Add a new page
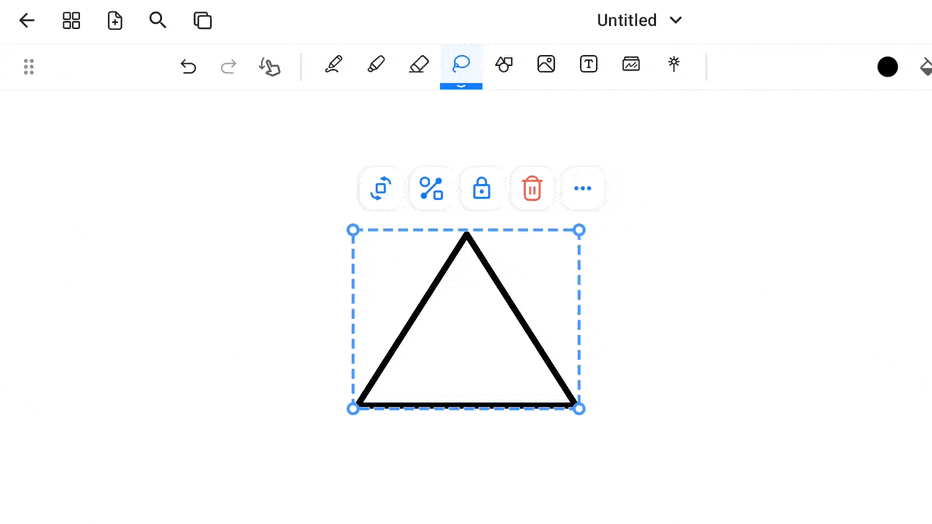The width and height of the screenshot is (932, 524). tap(115, 21)
